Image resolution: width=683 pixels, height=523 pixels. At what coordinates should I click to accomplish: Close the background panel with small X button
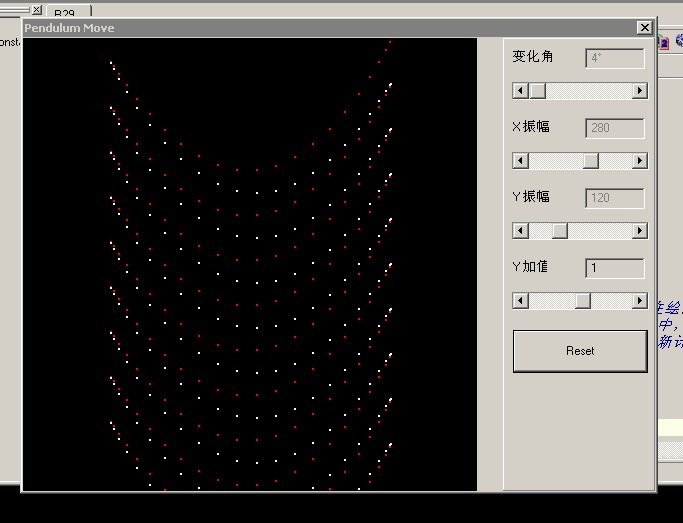pyautogui.click(x=37, y=9)
